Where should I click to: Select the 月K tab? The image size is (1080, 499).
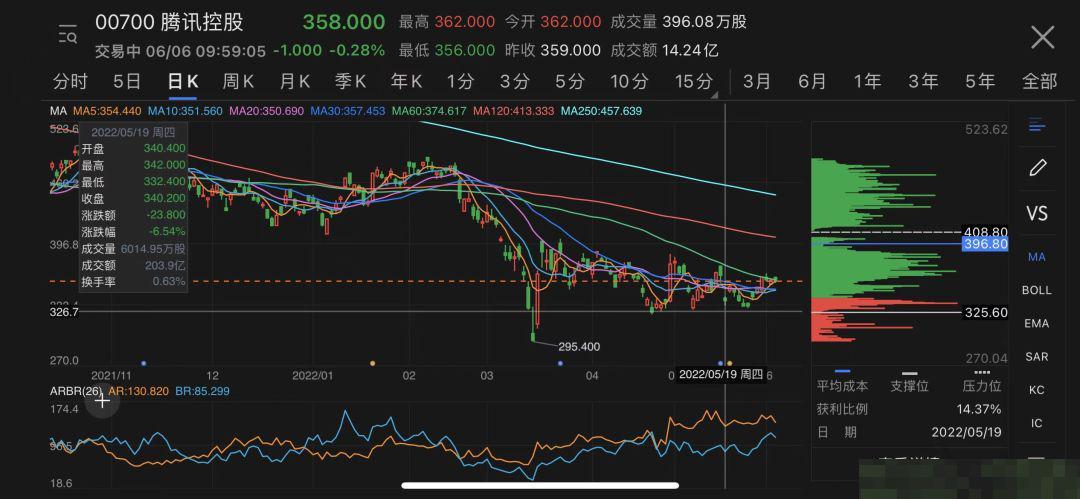(294, 82)
